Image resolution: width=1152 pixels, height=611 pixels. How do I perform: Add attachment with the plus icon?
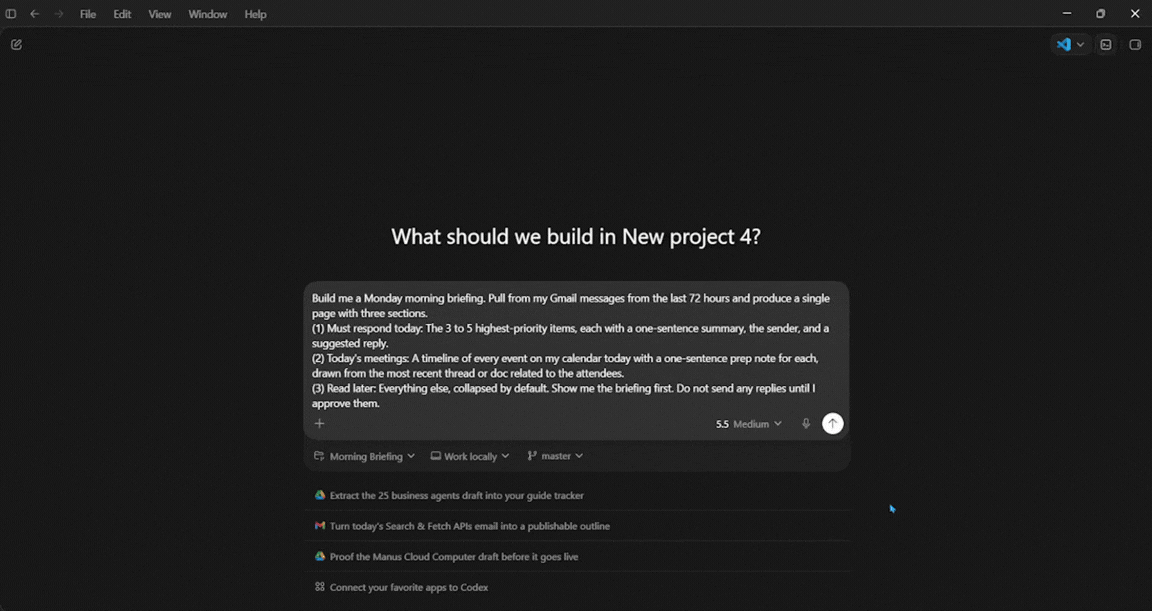tap(320, 423)
